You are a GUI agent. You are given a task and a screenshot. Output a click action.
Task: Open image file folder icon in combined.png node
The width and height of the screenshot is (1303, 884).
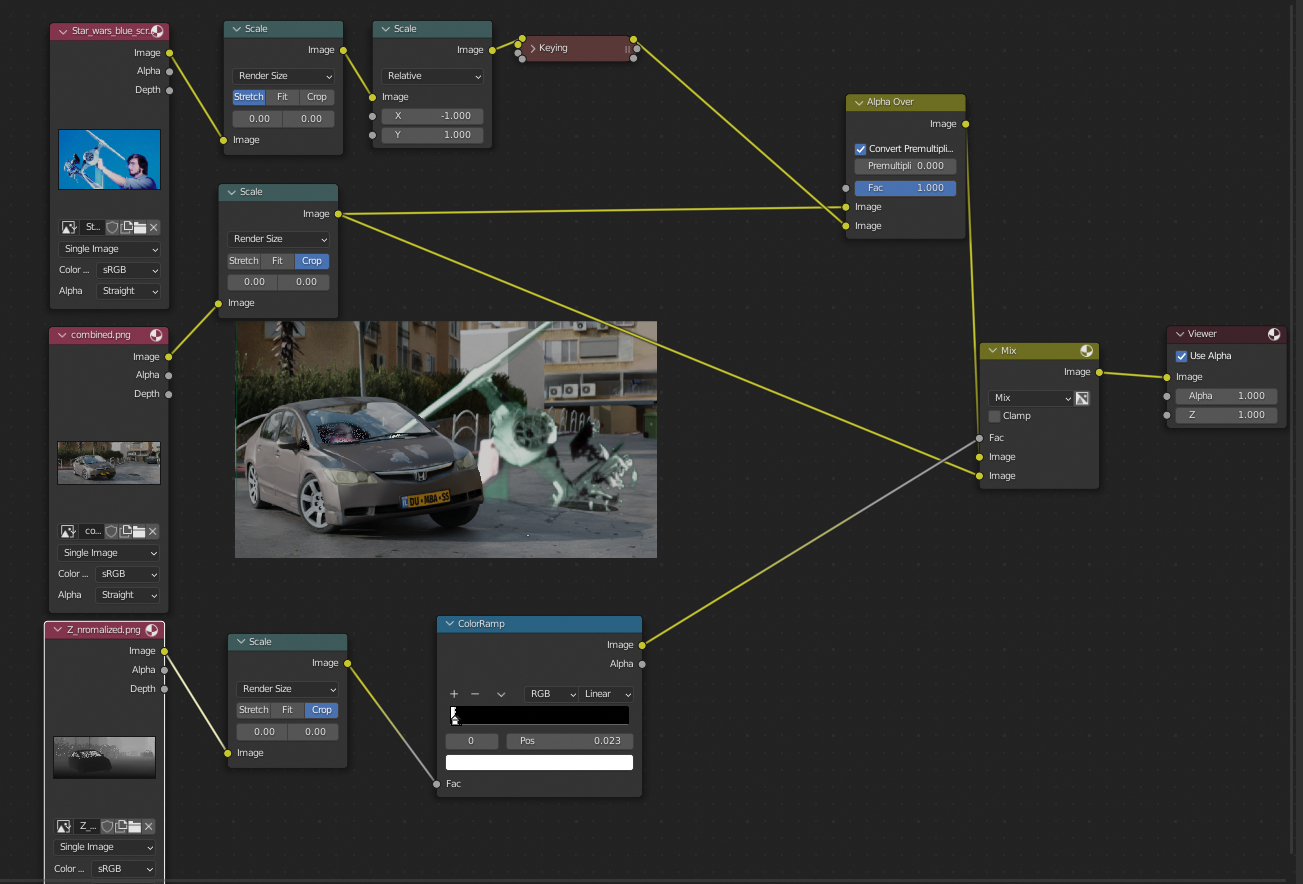tap(140, 532)
